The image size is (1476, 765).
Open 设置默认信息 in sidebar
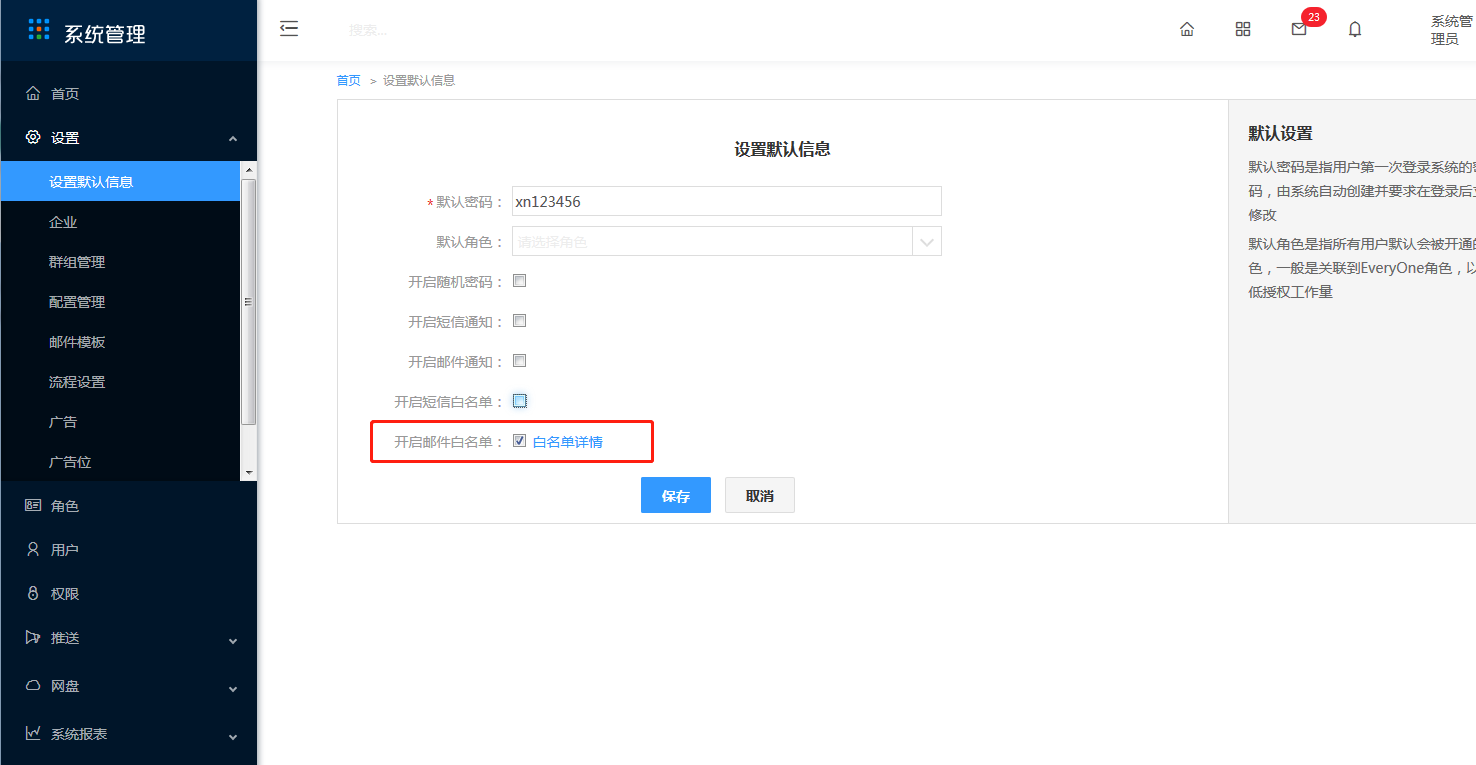click(120, 181)
